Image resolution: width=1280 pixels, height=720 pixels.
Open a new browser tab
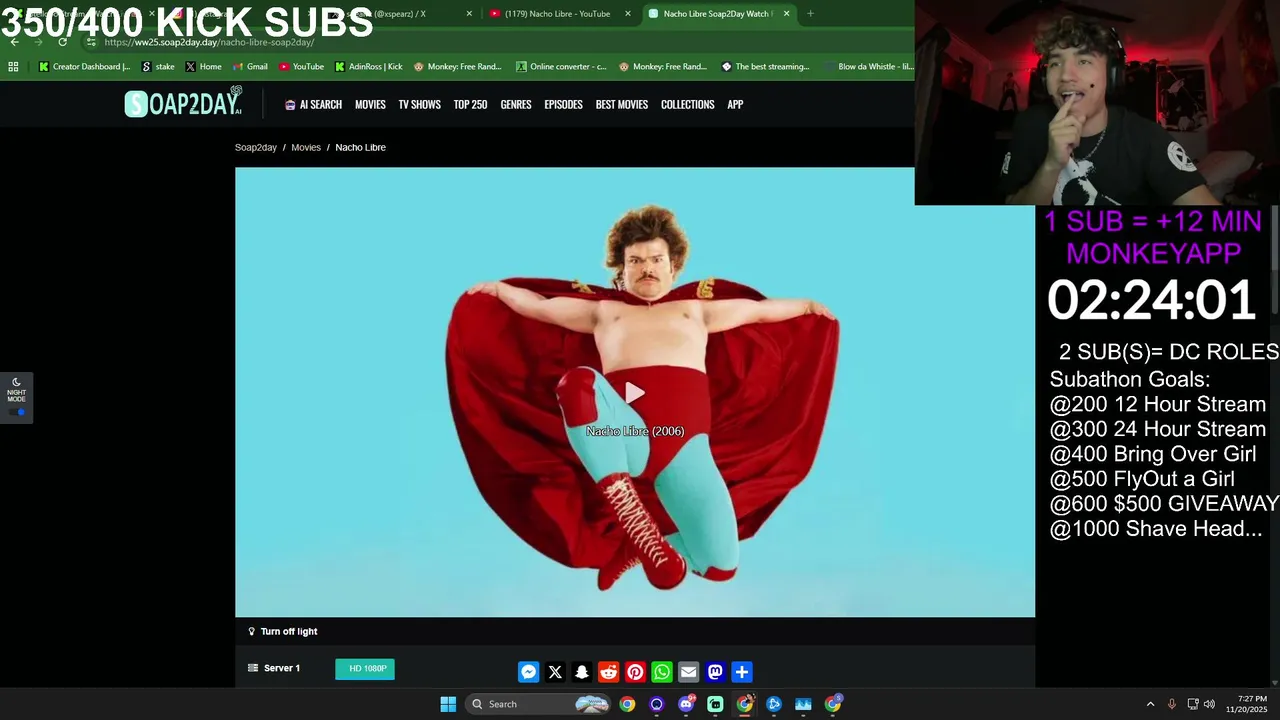coord(810,14)
